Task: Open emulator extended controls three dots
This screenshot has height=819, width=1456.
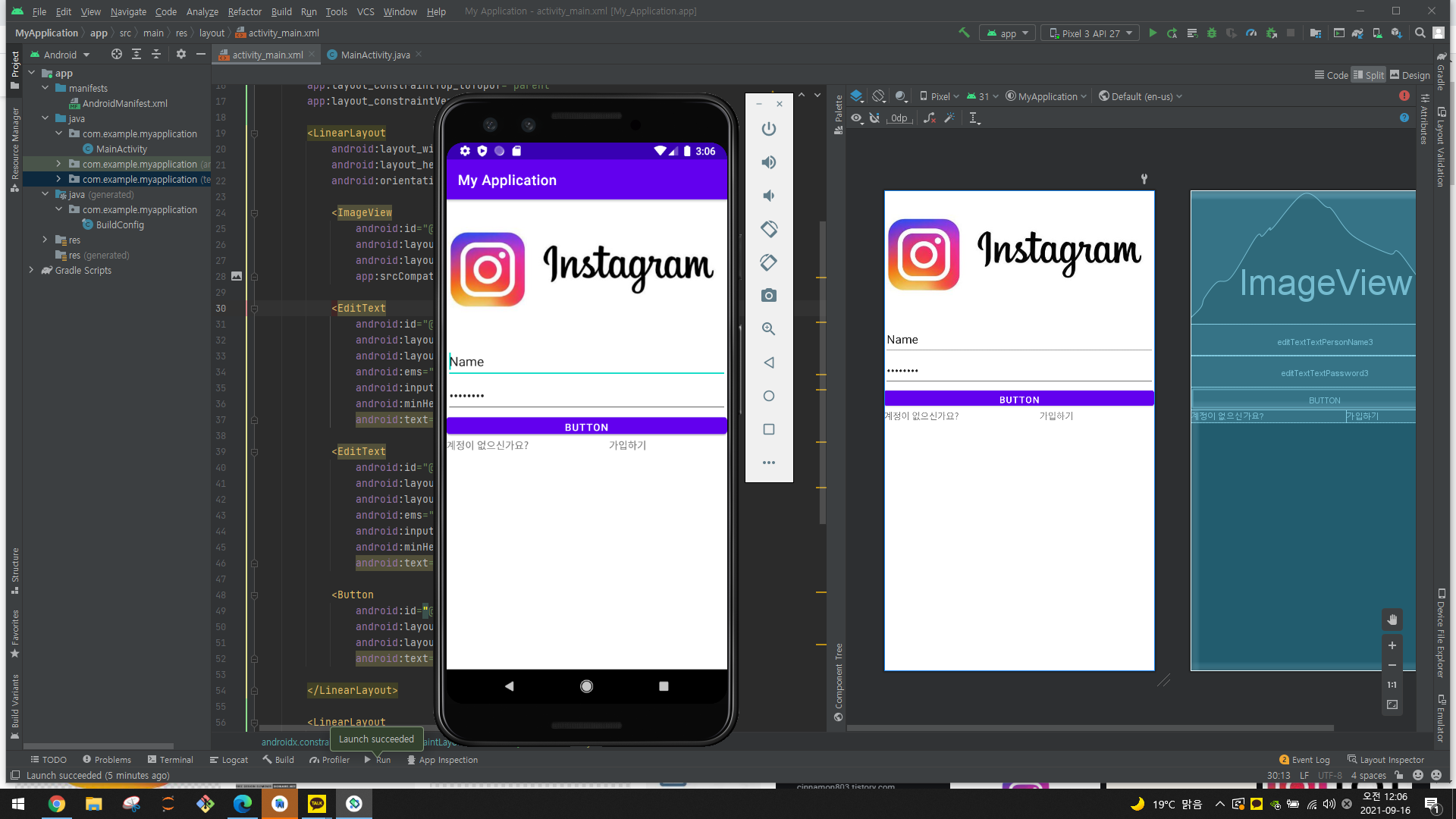Action: click(x=768, y=463)
